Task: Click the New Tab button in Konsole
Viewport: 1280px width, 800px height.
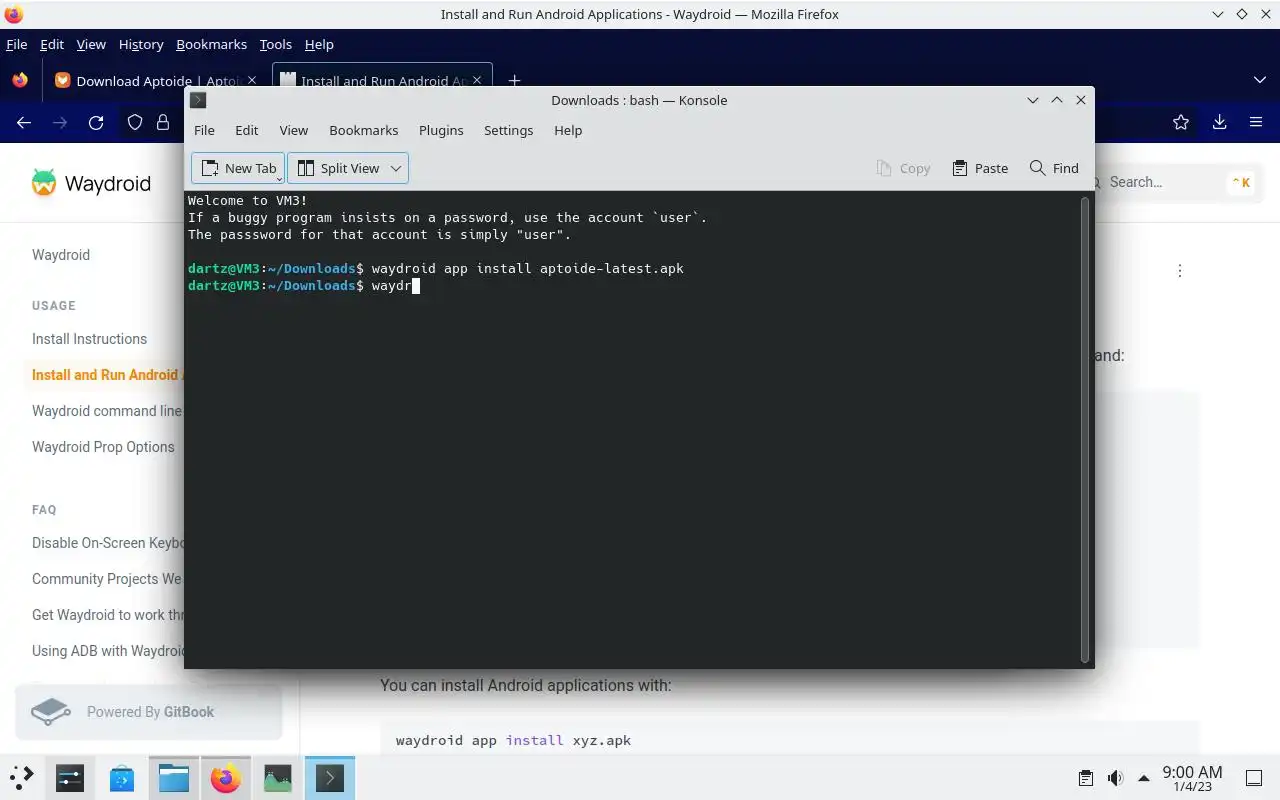Action: tap(238, 168)
